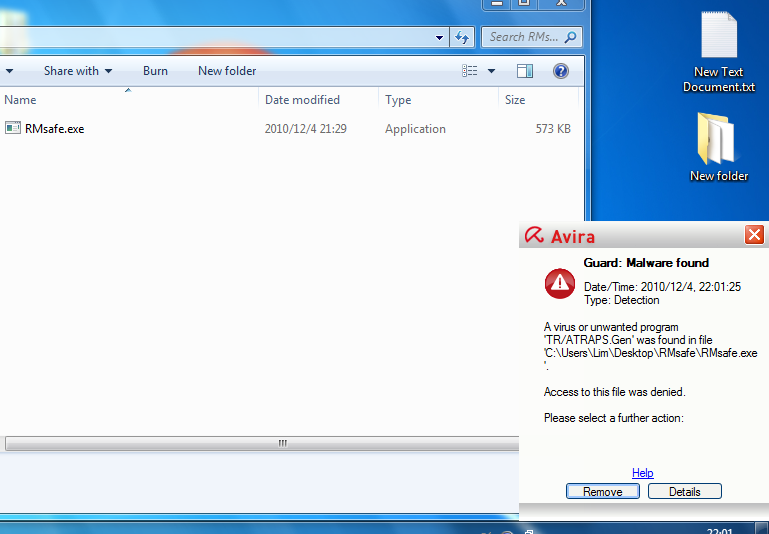Open Explorer help with question mark icon
This screenshot has height=534, width=769.
pyautogui.click(x=561, y=71)
